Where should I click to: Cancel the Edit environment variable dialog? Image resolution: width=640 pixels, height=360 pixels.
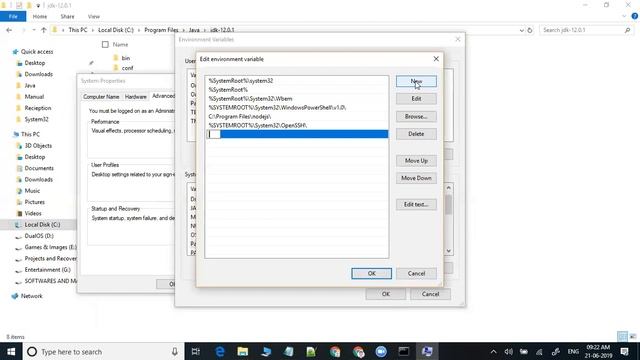point(416,273)
